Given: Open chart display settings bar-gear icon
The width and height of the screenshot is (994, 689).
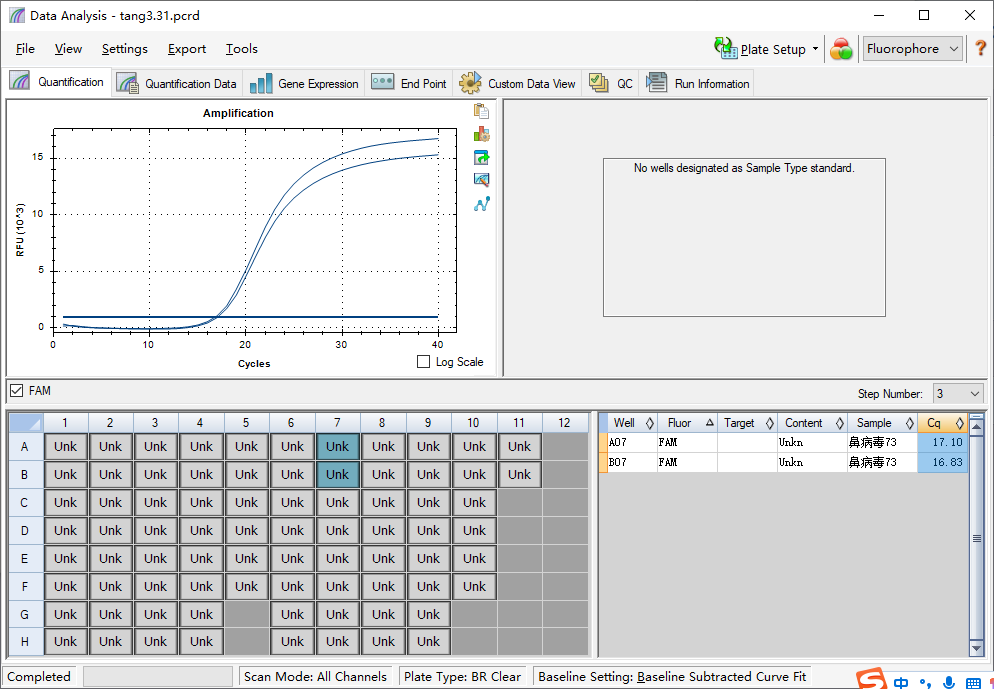Looking at the screenshot, I should [481, 134].
